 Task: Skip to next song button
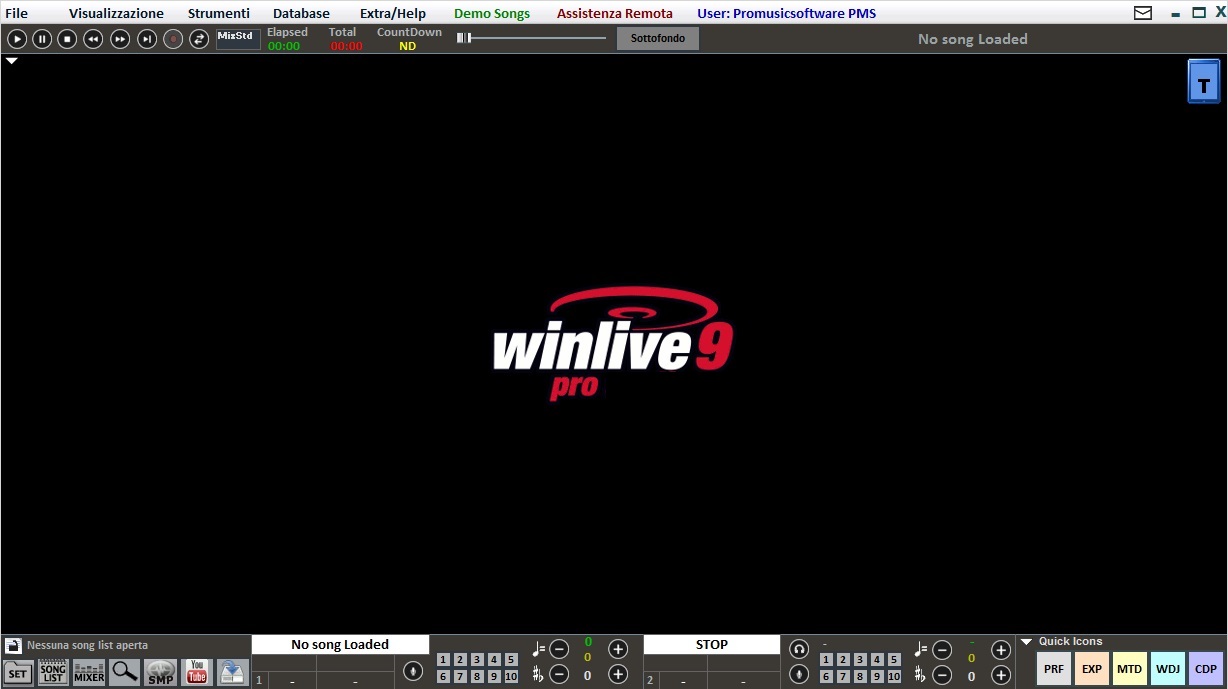[147, 39]
